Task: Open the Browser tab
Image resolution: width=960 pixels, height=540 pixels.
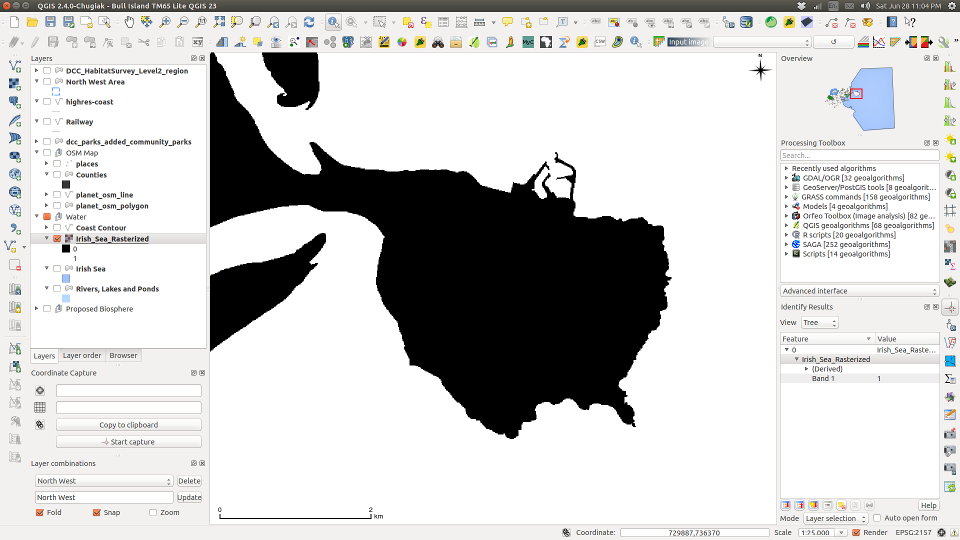Action: tap(123, 355)
